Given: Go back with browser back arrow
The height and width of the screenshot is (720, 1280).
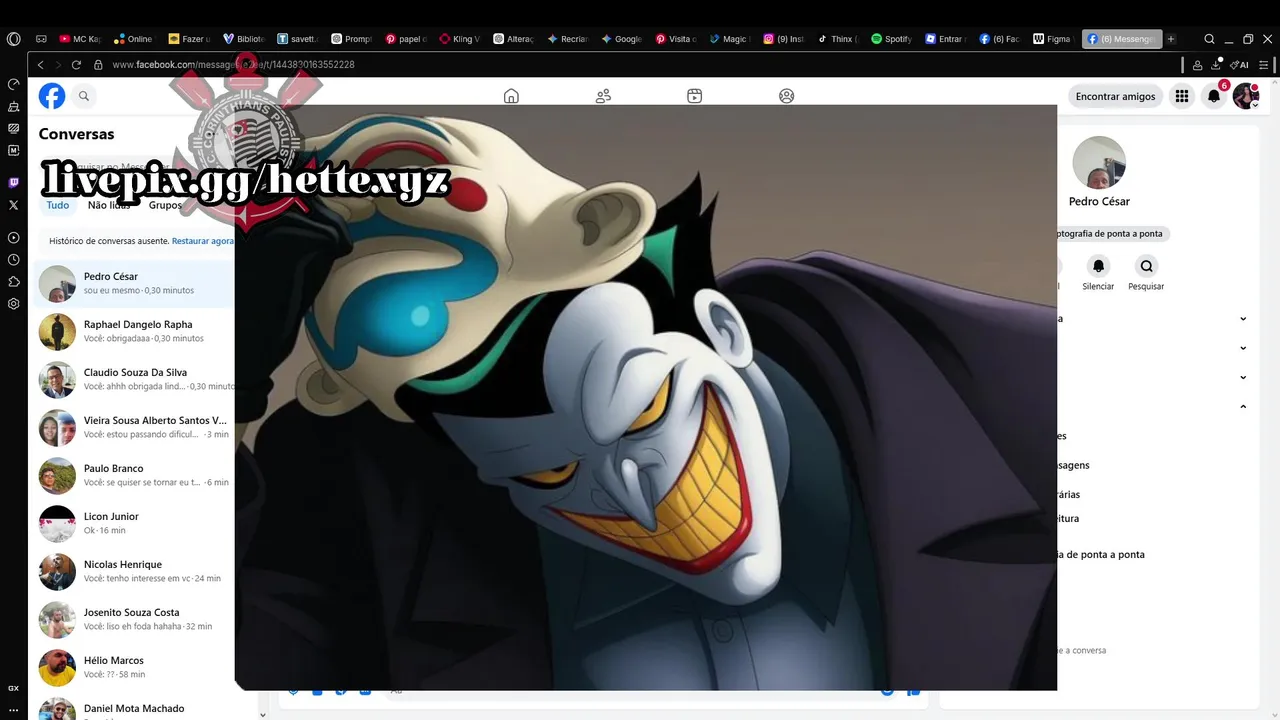Looking at the screenshot, I should pos(41,64).
